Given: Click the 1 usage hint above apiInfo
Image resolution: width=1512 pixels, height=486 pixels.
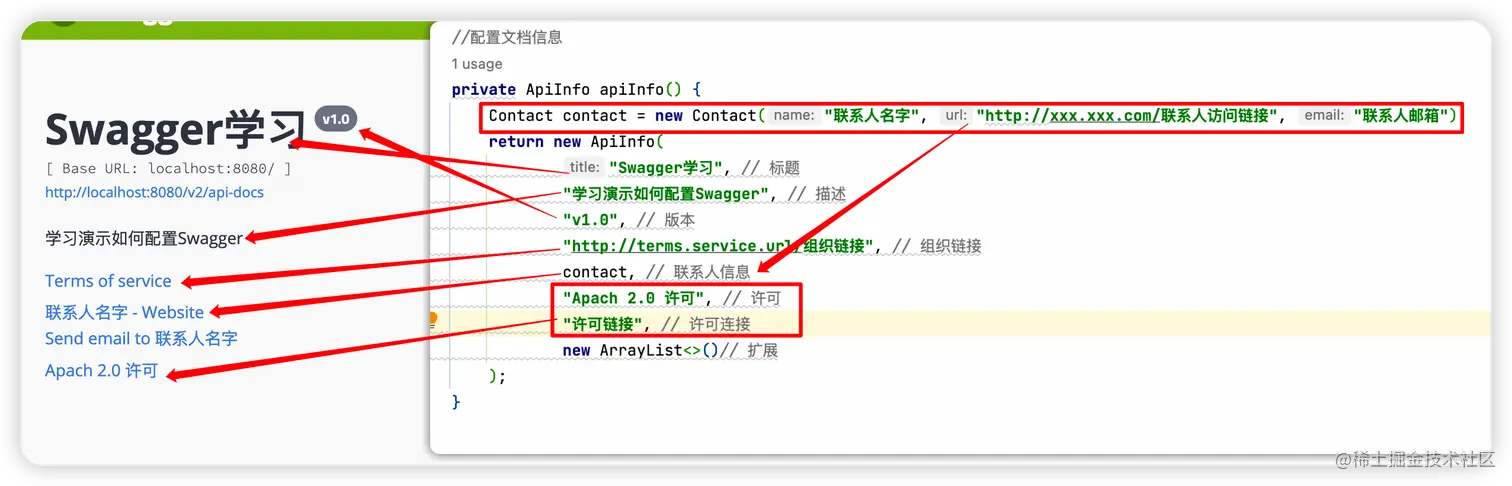Looking at the screenshot, I should coord(477,64).
